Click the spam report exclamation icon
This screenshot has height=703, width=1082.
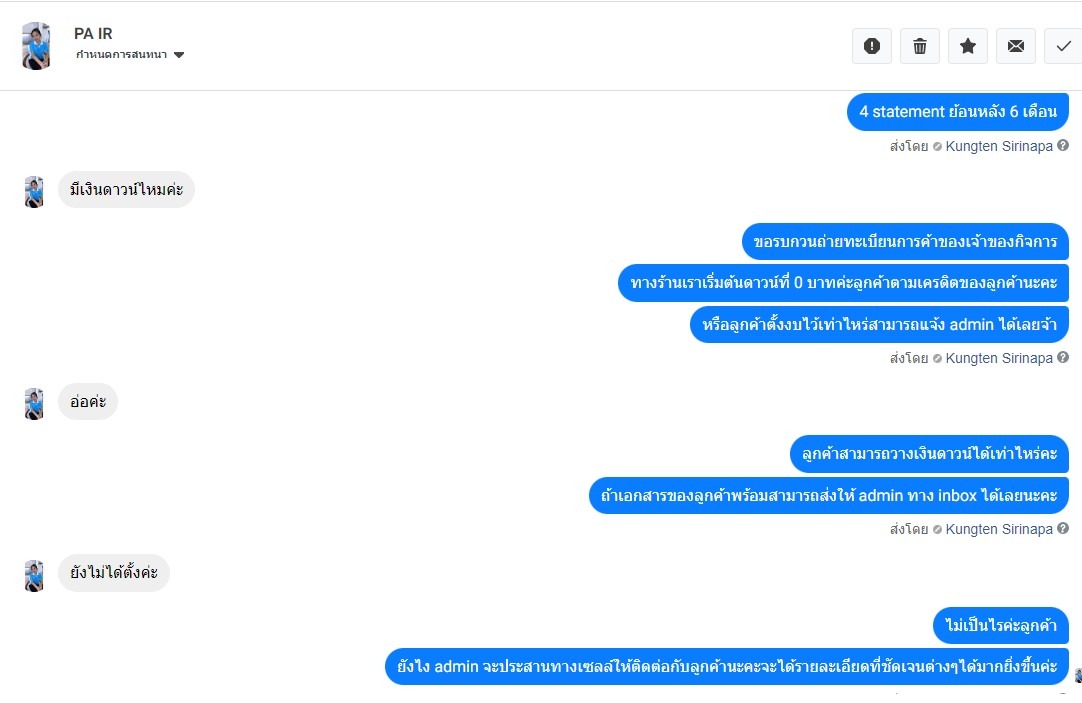click(872, 46)
